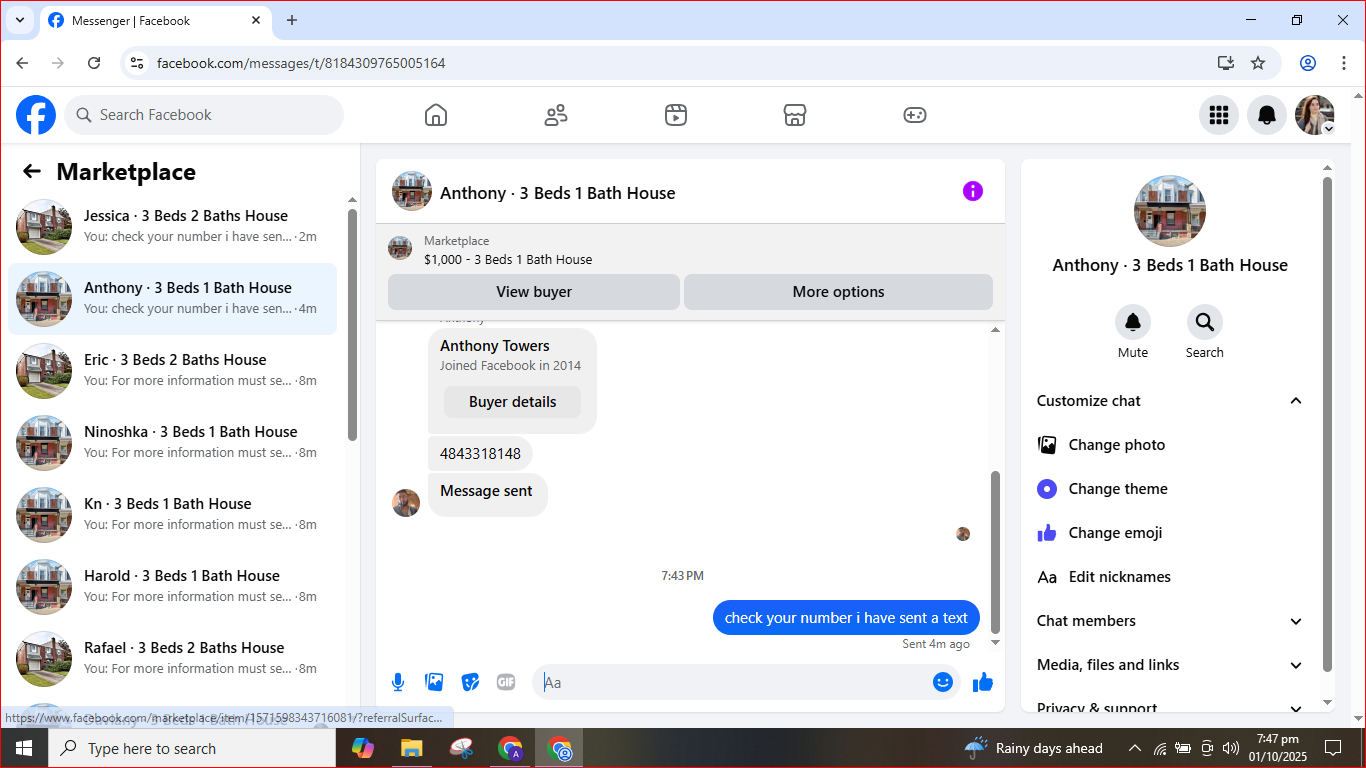Image resolution: width=1366 pixels, height=768 pixels.
Task: Open the account profile picture menu
Action: coord(1315,115)
